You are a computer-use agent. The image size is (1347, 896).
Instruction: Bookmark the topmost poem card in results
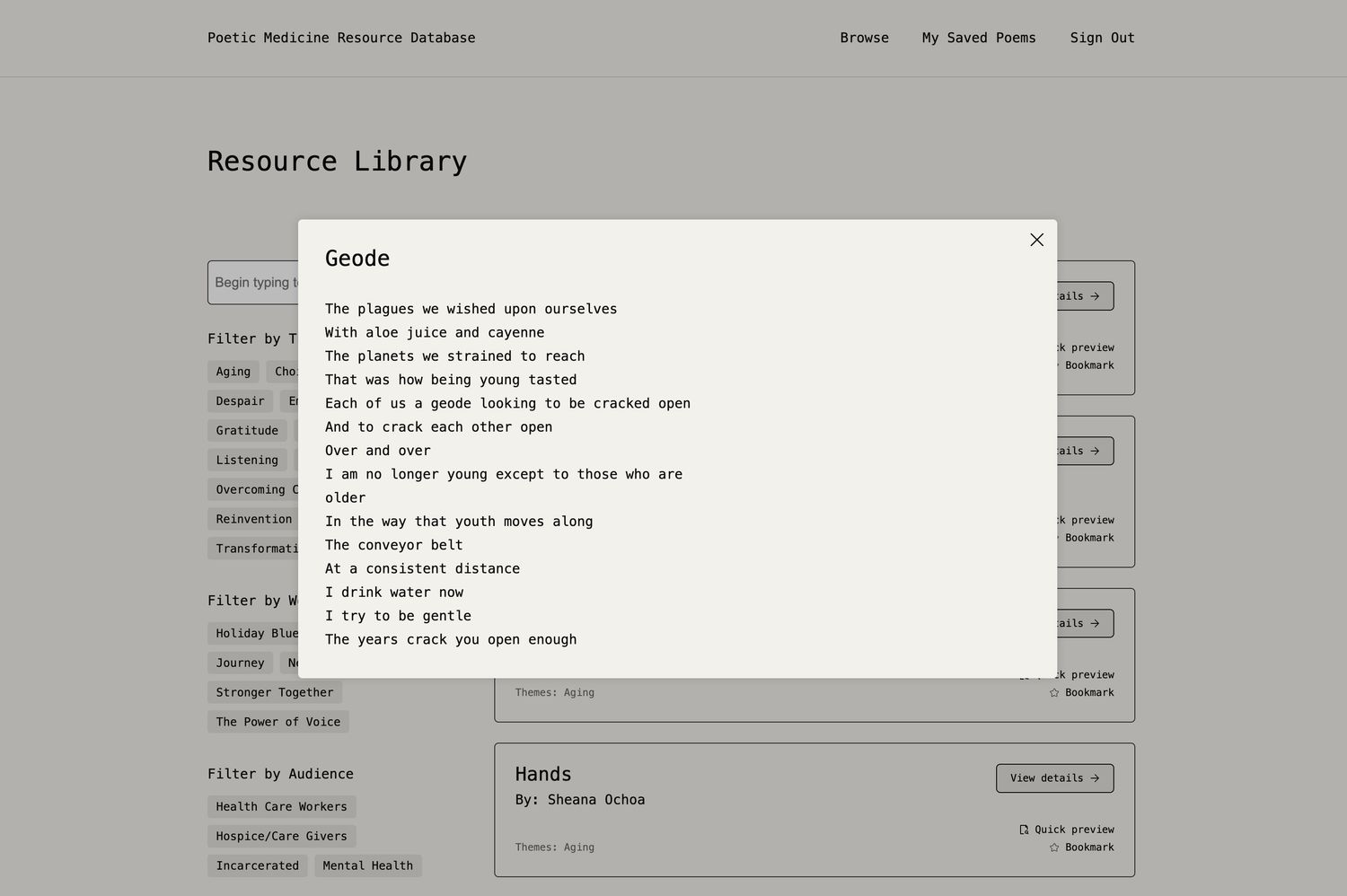(1088, 365)
